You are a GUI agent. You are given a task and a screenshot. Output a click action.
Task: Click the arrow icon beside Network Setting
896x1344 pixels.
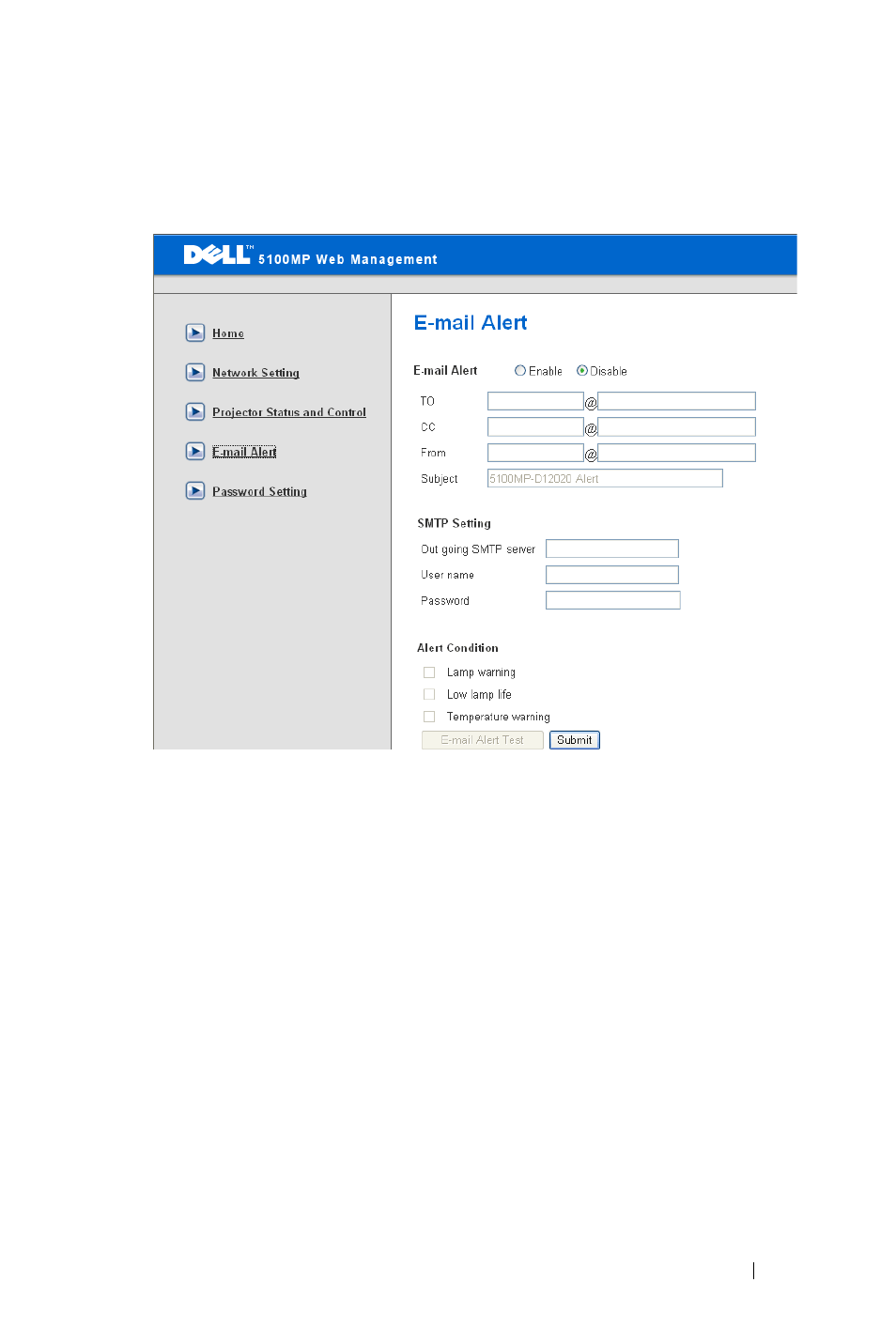195,372
